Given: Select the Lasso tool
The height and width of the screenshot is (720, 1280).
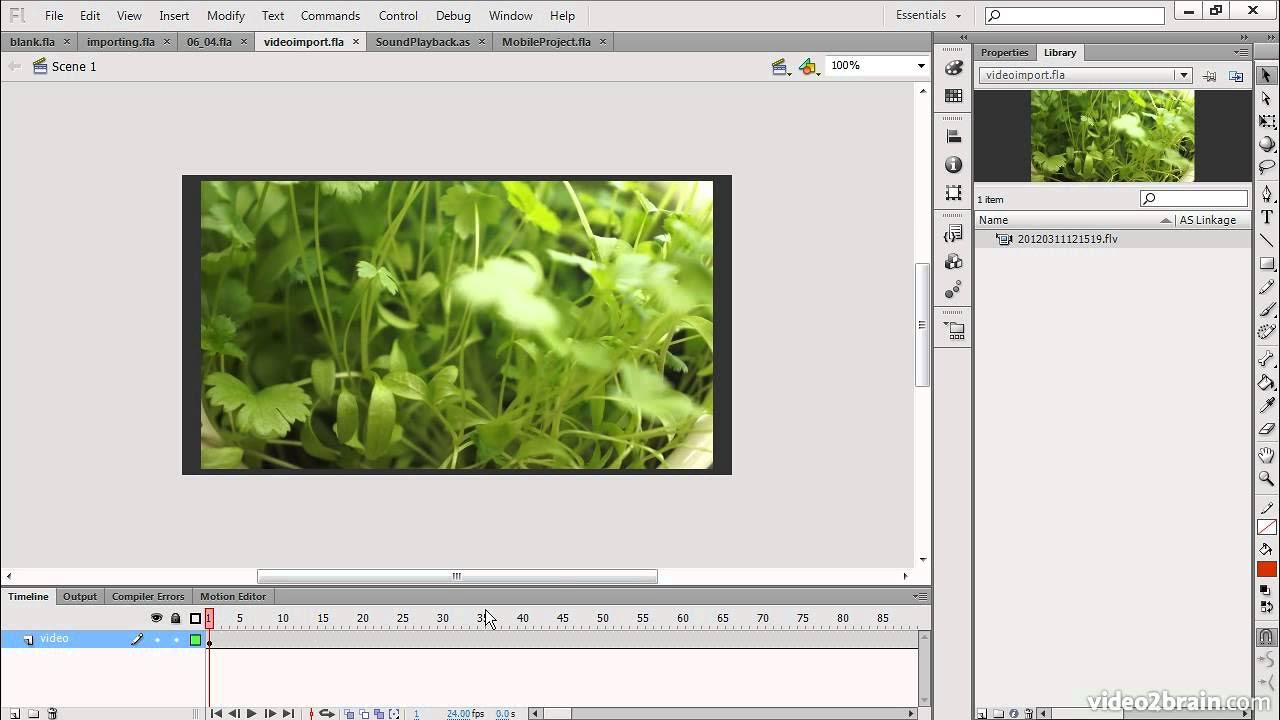Looking at the screenshot, I should [x=1266, y=167].
